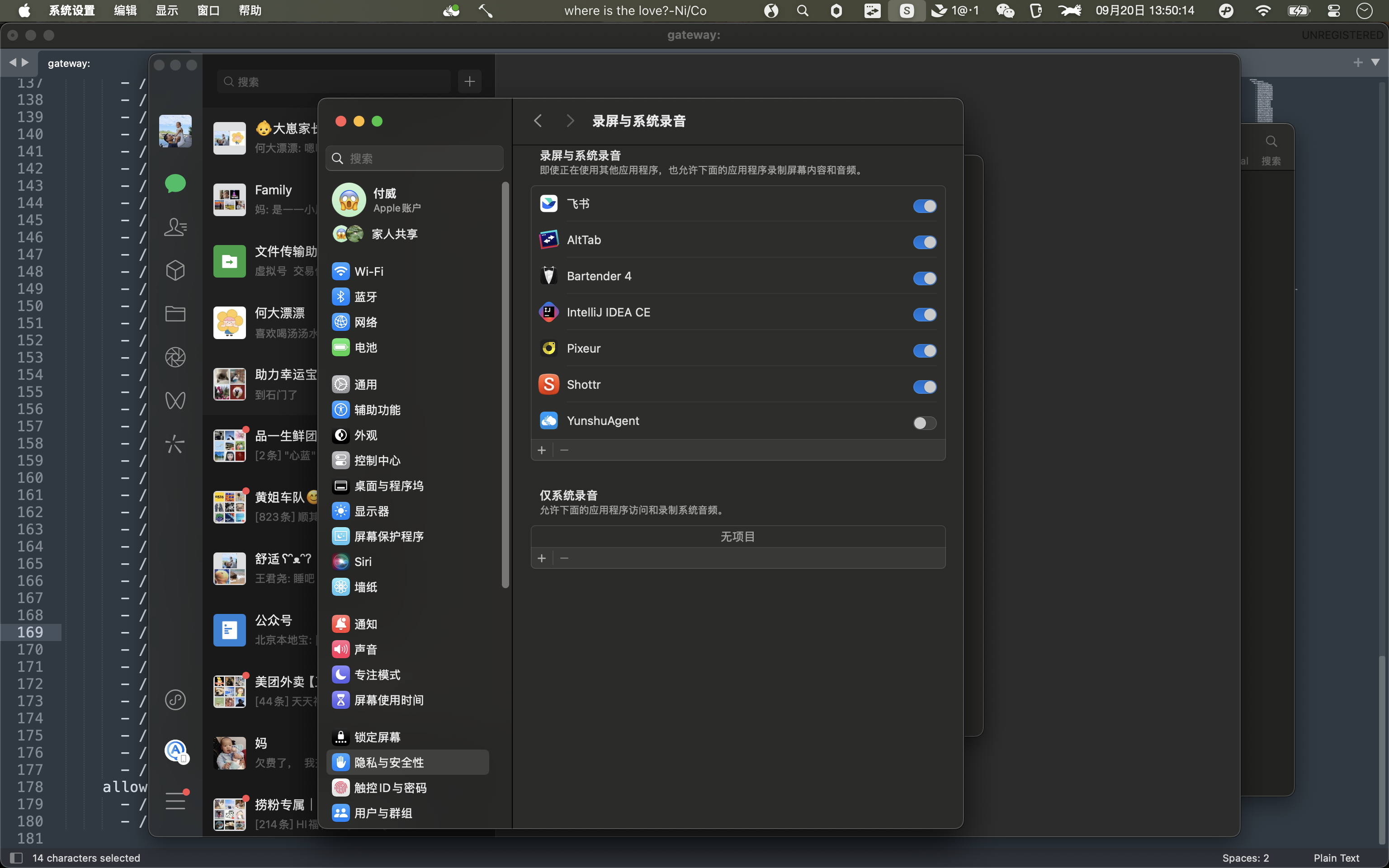This screenshot has width=1389, height=868.
Task: Open WeChat Moments shutter icon
Action: pos(175,357)
